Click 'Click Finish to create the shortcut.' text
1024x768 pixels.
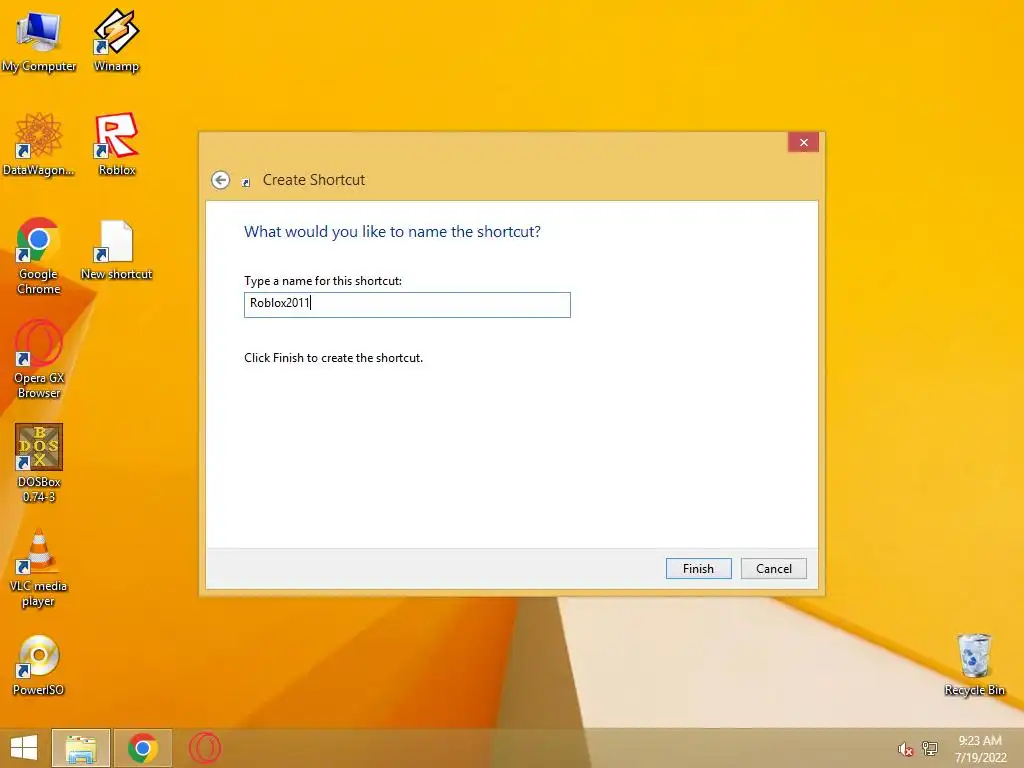pos(333,358)
